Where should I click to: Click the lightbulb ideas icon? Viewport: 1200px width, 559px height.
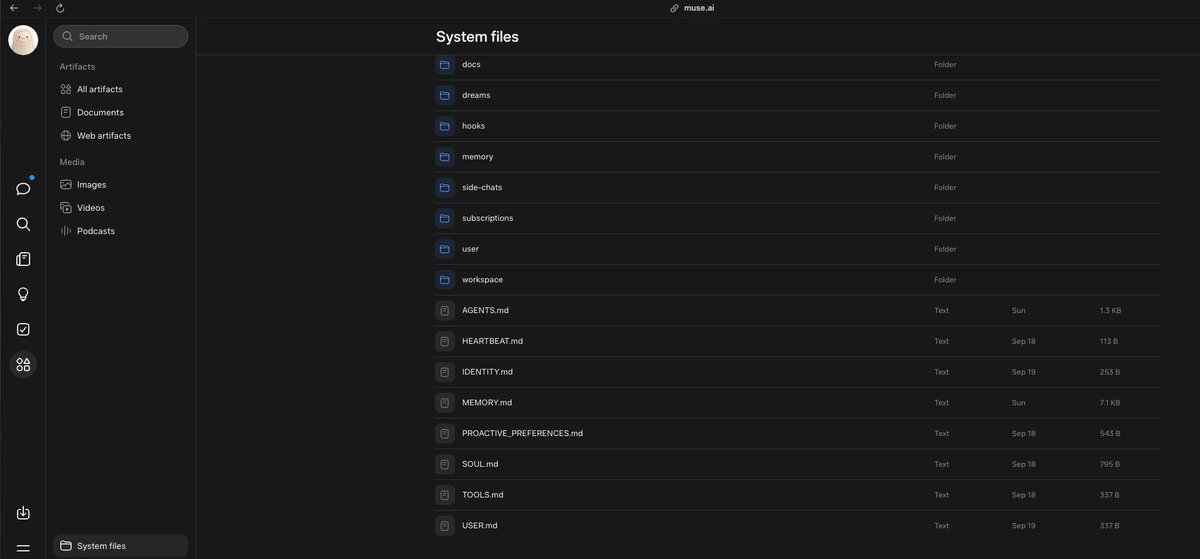pos(23,294)
